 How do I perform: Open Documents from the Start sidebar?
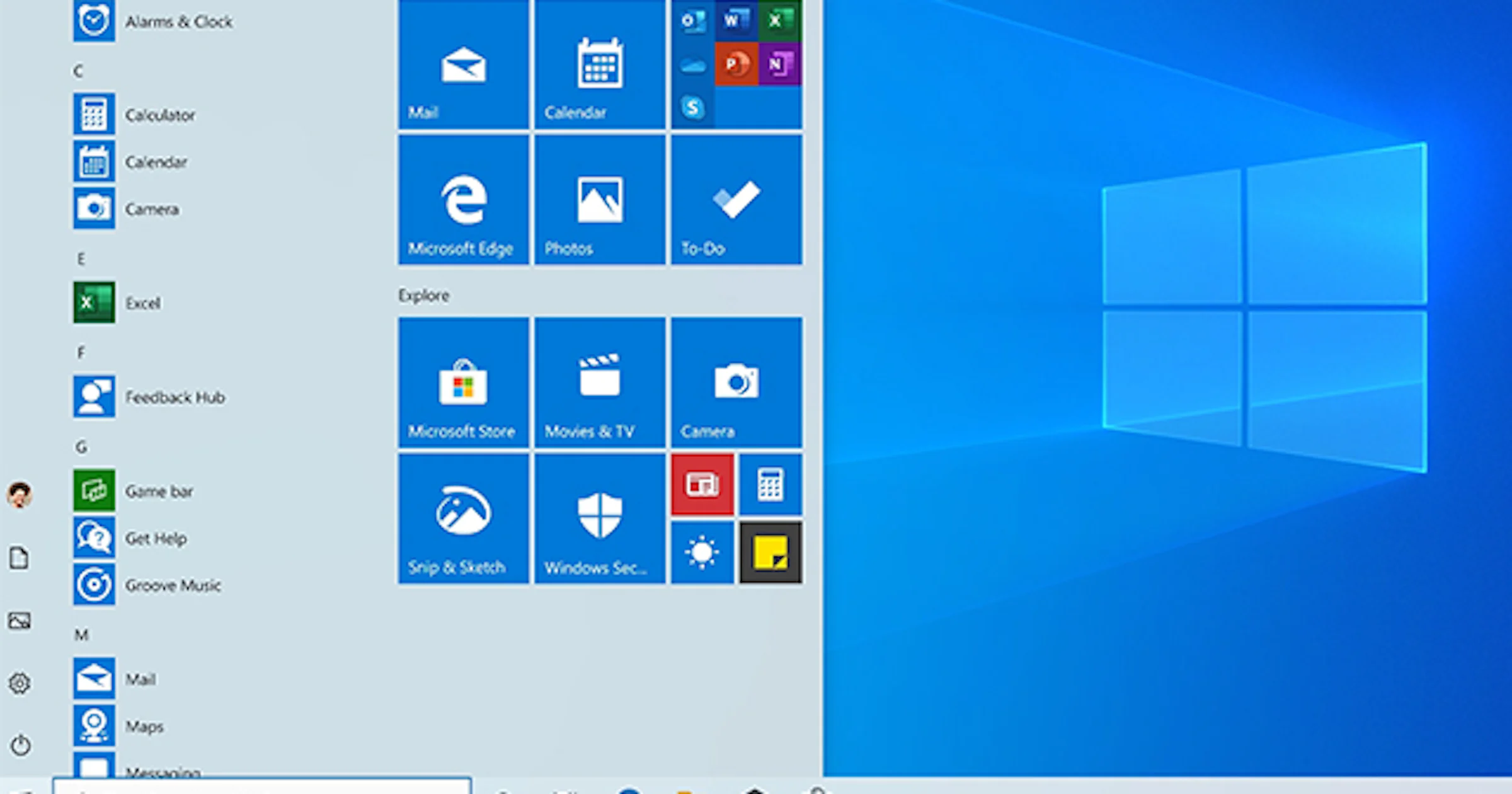tap(20, 558)
